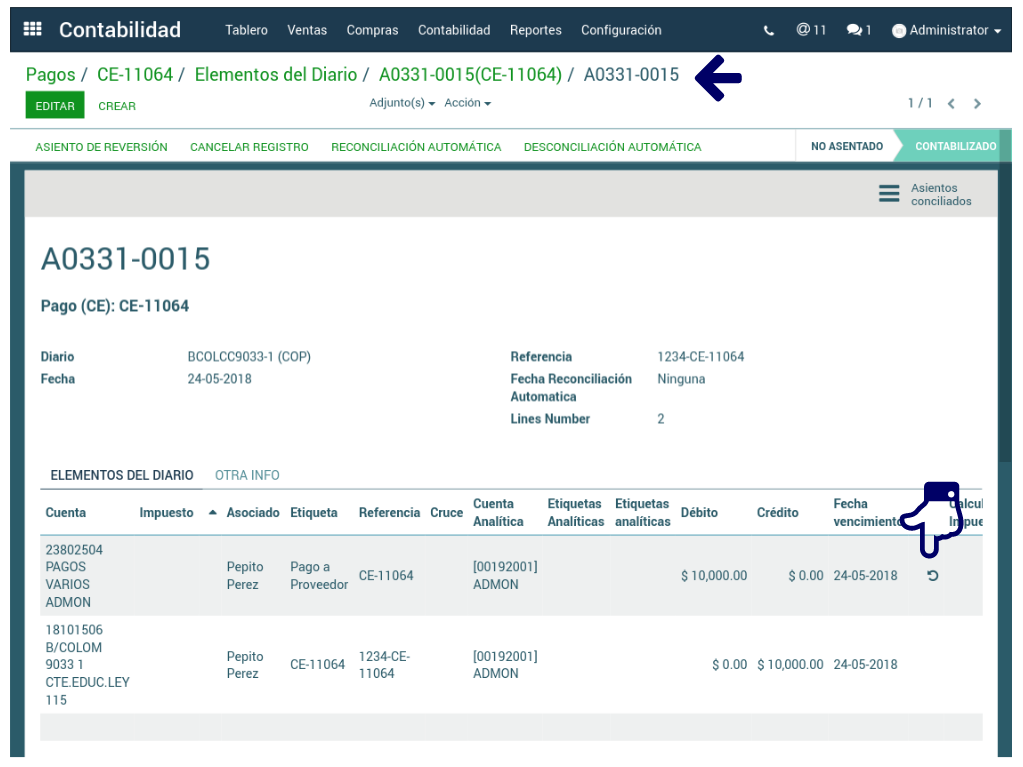Open the Reportes menu
The image size is (1023, 767).
click(x=535, y=30)
